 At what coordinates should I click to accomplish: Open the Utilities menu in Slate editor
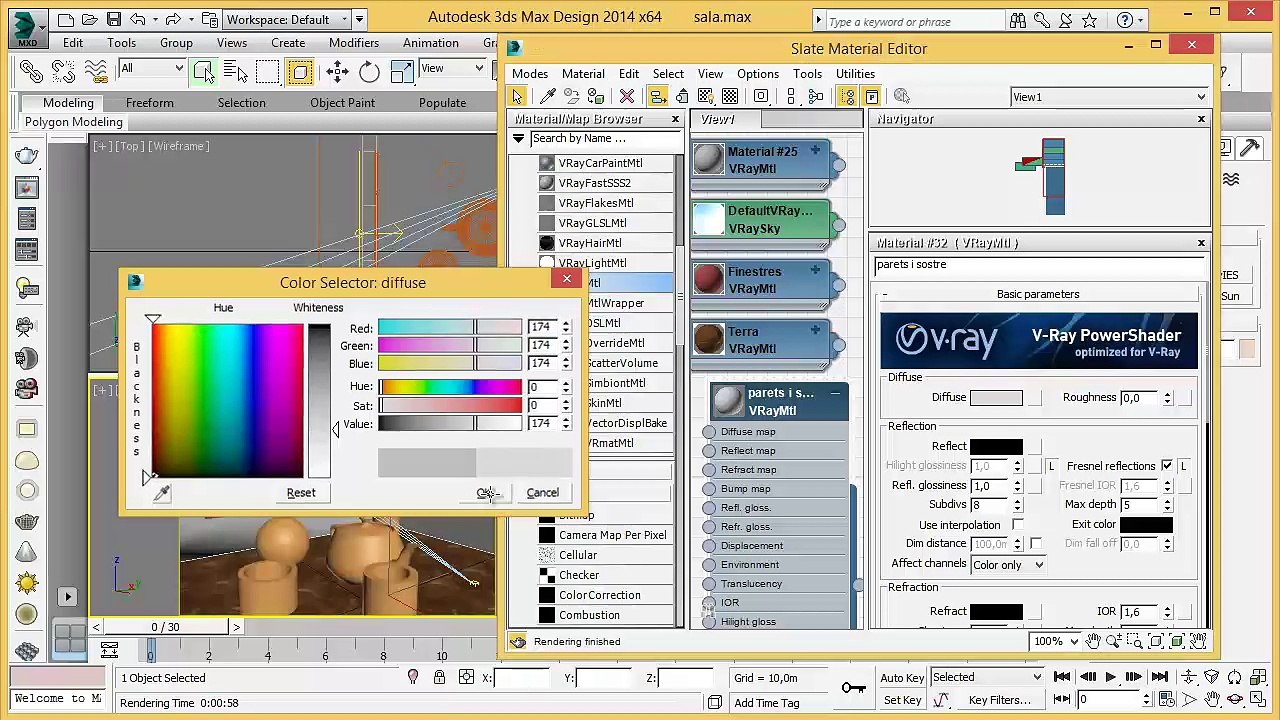855,74
